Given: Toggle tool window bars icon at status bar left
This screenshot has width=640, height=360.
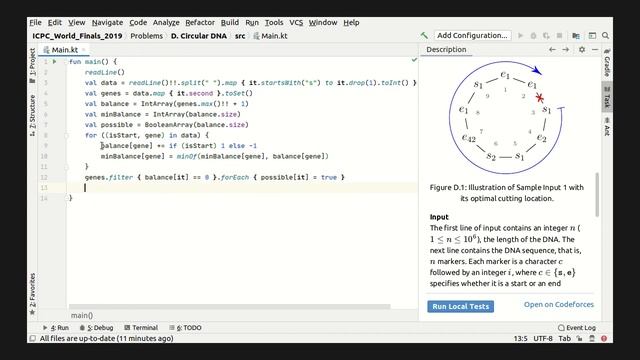Looking at the screenshot, I should (x=33, y=338).
